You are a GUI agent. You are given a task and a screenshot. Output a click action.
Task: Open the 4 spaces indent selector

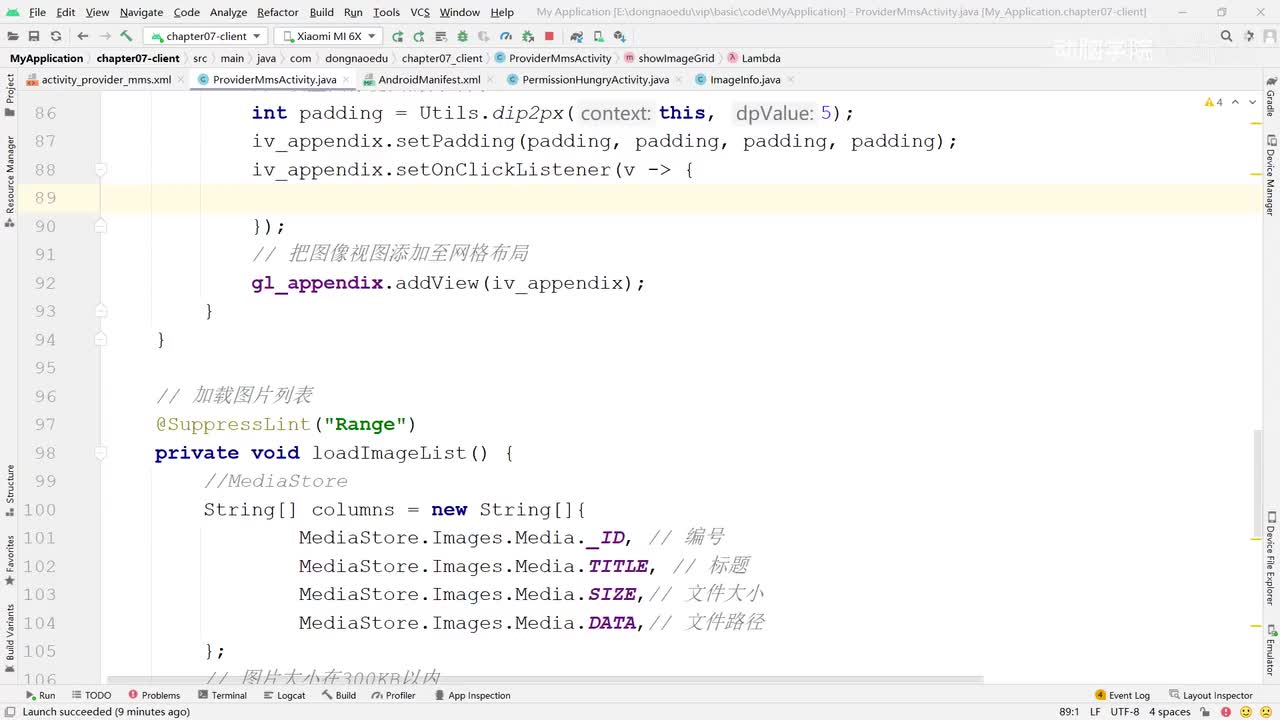(x=1169, y=712)
